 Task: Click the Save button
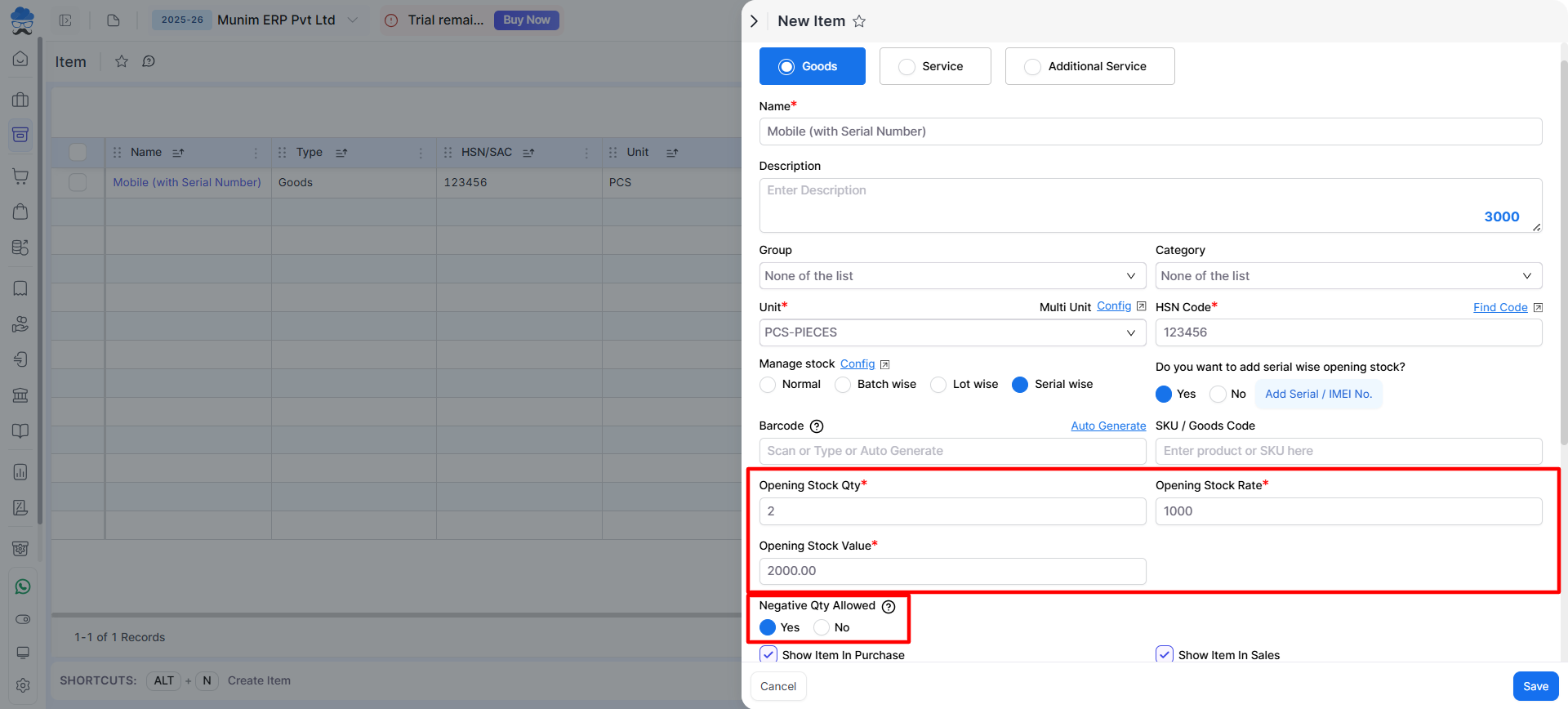coord(1535,686)
